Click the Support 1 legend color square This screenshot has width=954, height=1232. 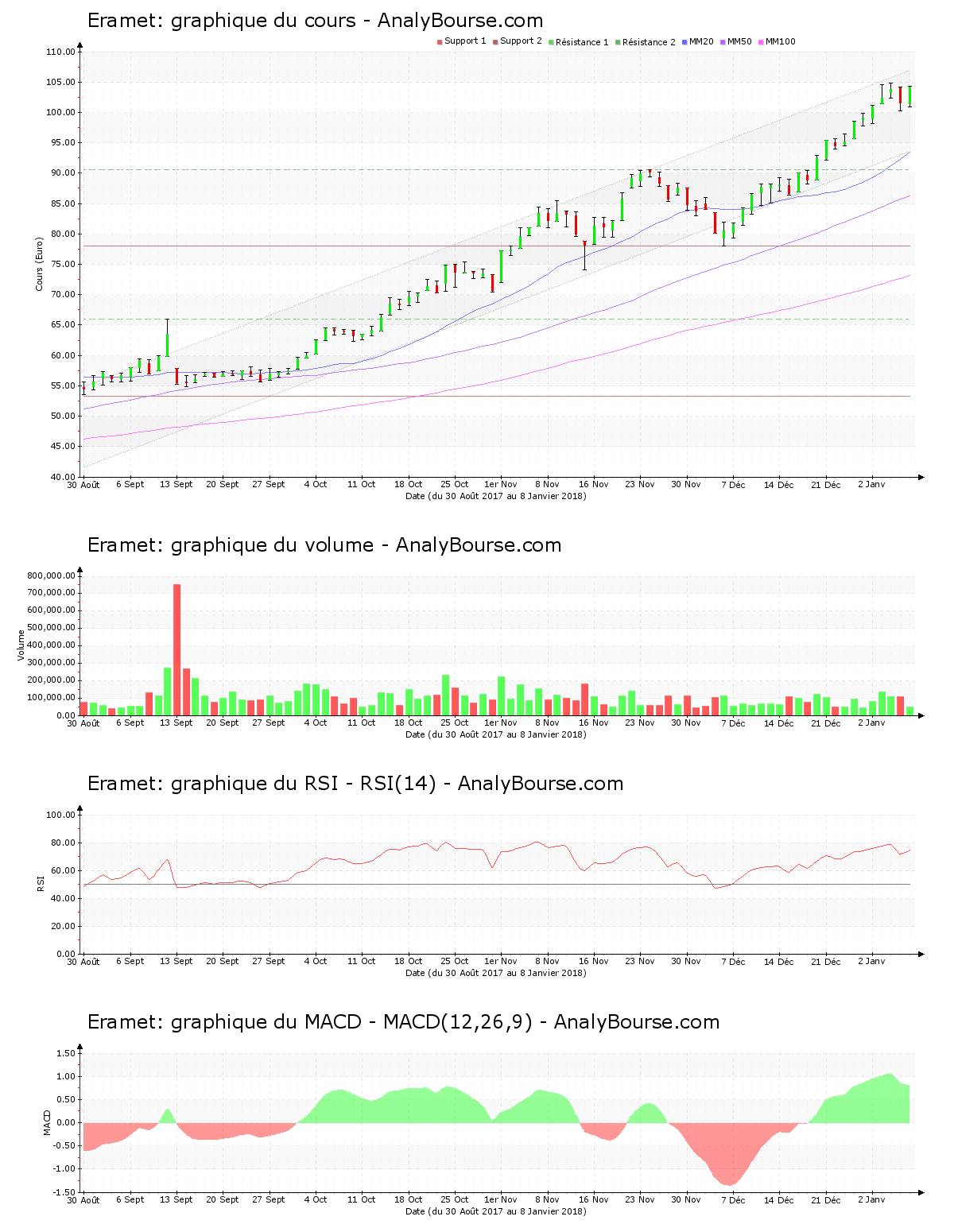tap(440, 42)
